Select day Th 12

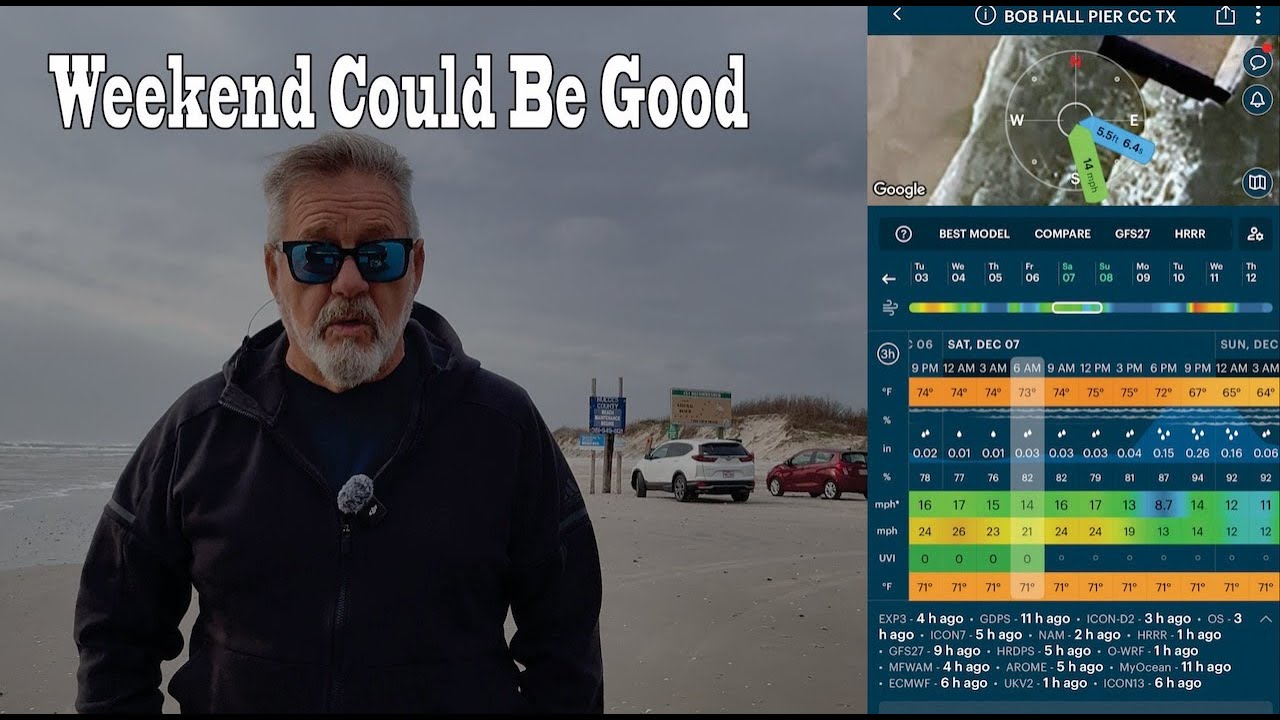[1251, 273]
